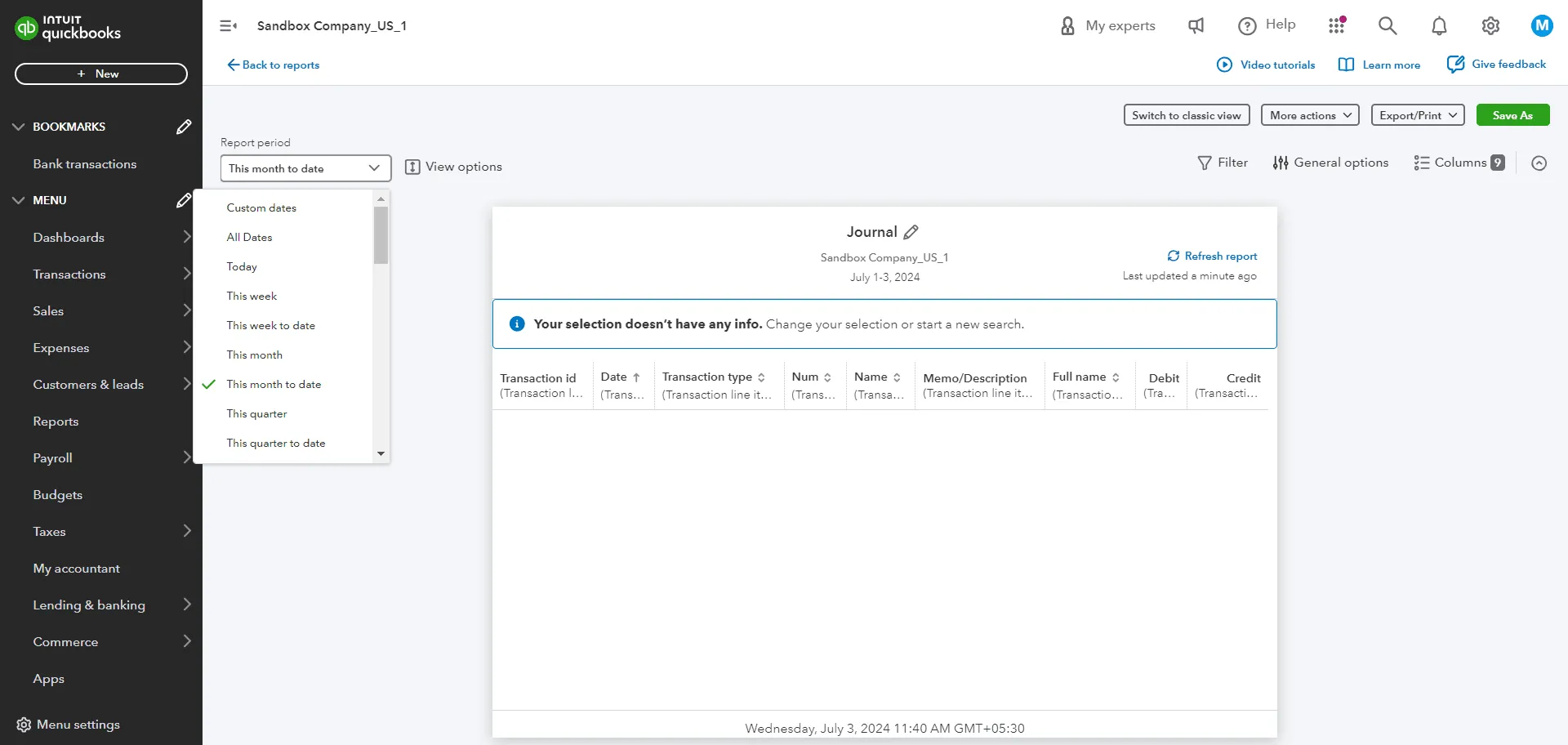The width and height of the screenshot is (1568, 745).
Task: Collapse the report options circle arrow
Action: [x=1539, y=163]
